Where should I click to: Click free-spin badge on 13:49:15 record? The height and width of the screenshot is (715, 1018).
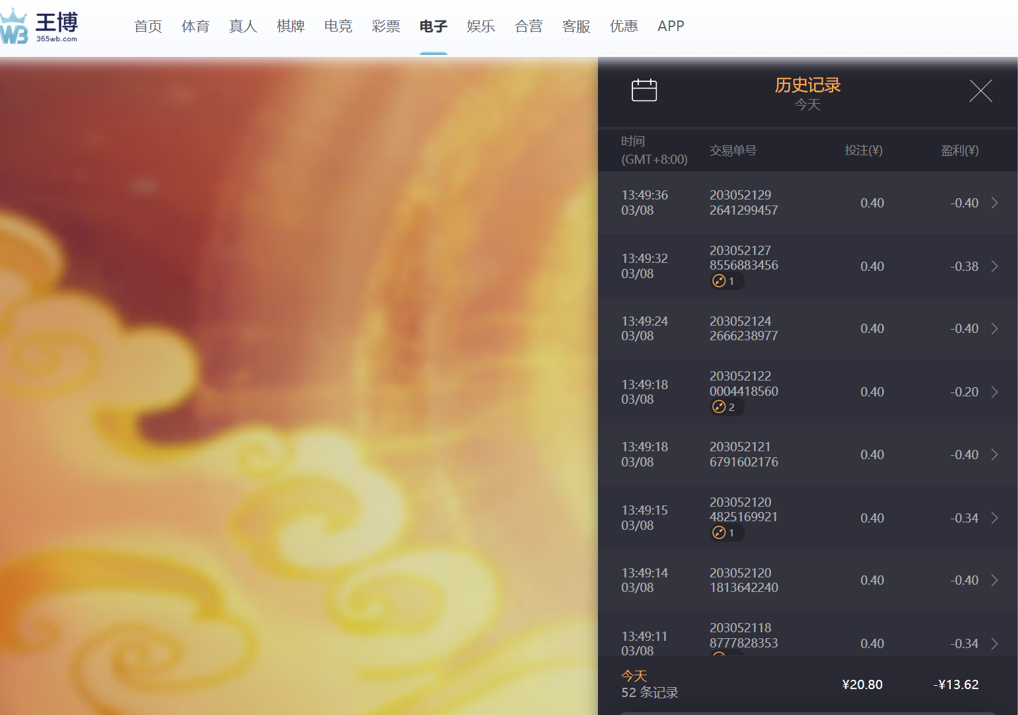tap(724, 533)
